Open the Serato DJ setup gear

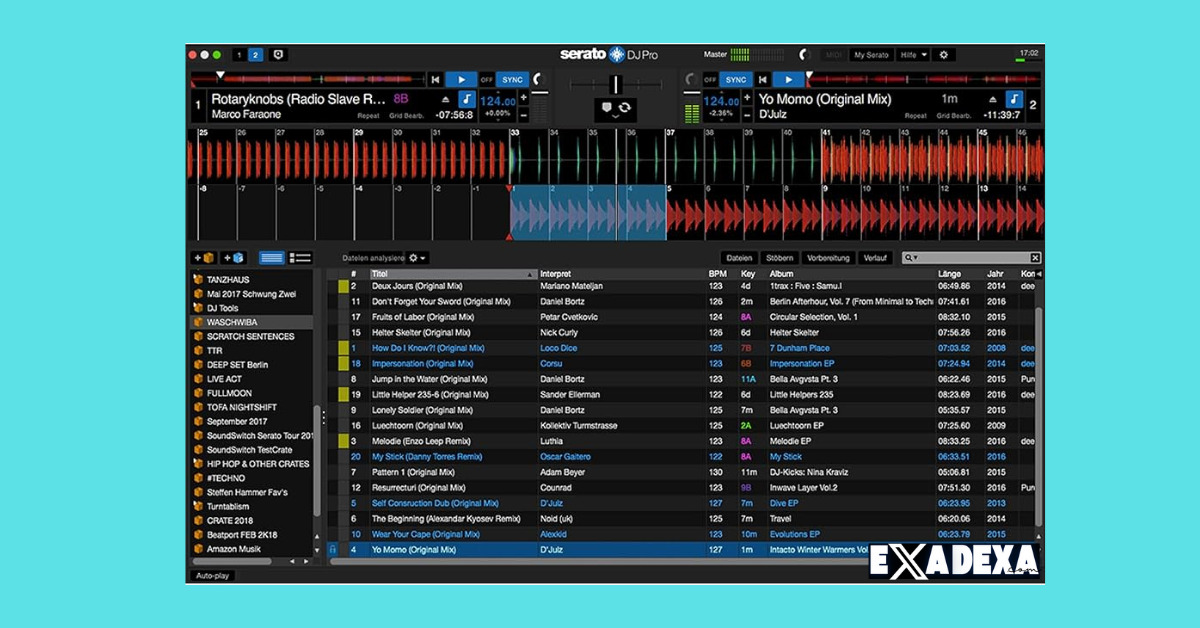point(944,54)
